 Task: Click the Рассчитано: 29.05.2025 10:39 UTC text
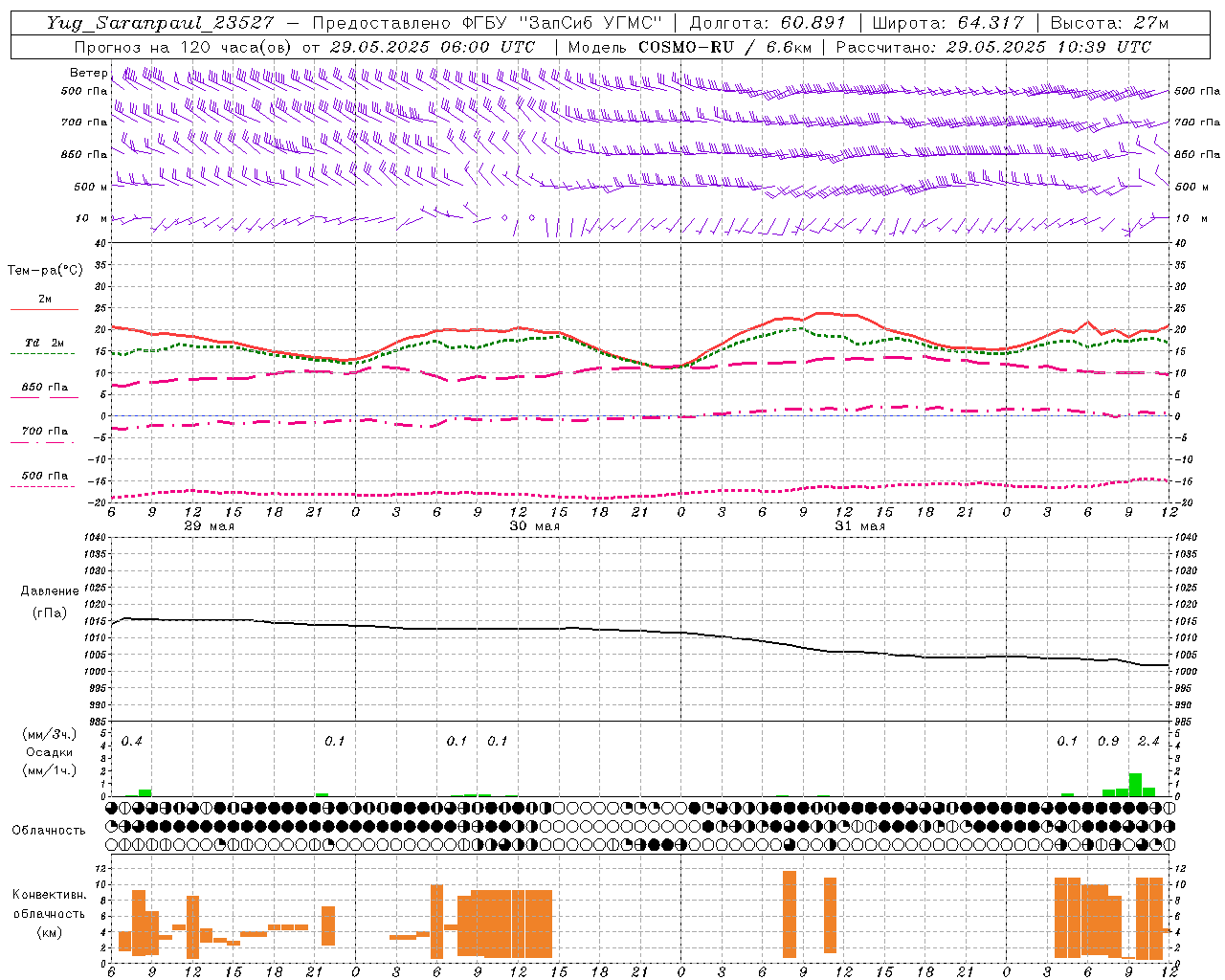[x=993, y=47]
